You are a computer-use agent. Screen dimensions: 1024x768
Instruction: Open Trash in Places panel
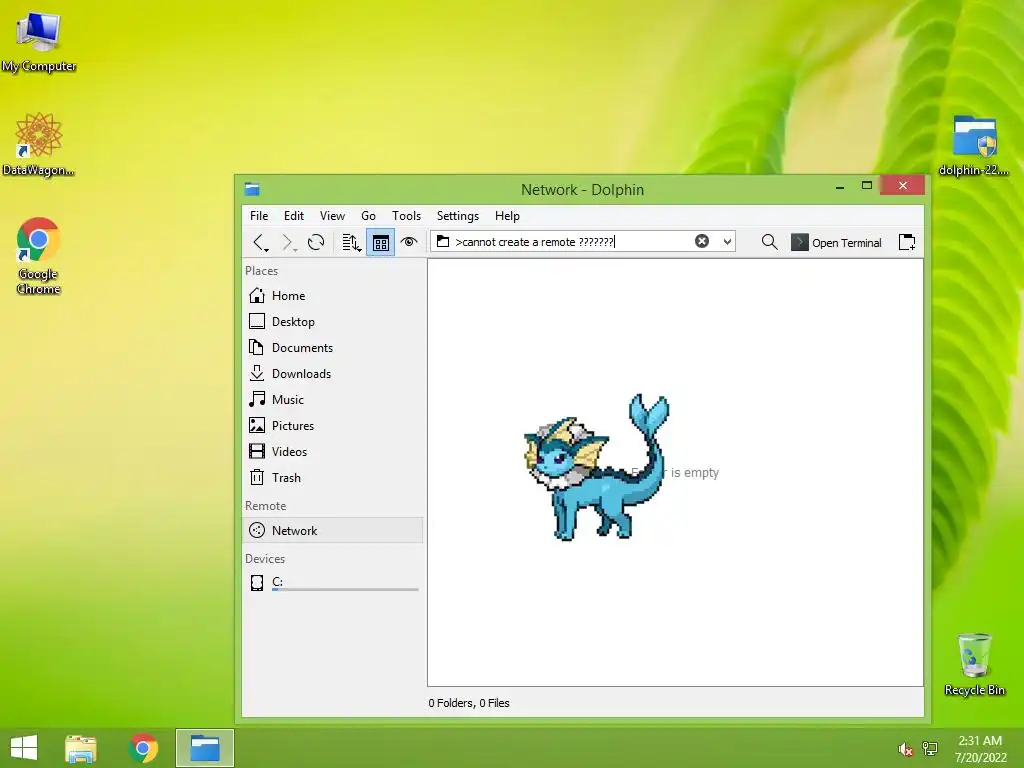coord(333,478)
